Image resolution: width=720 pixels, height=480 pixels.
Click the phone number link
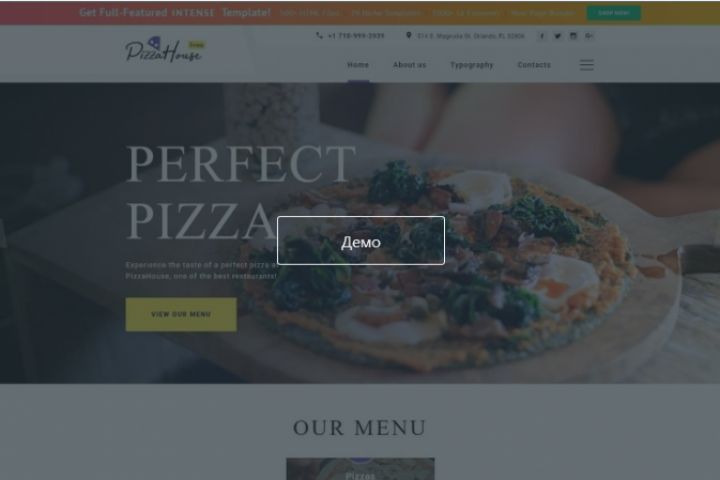[x=356, y=36]
